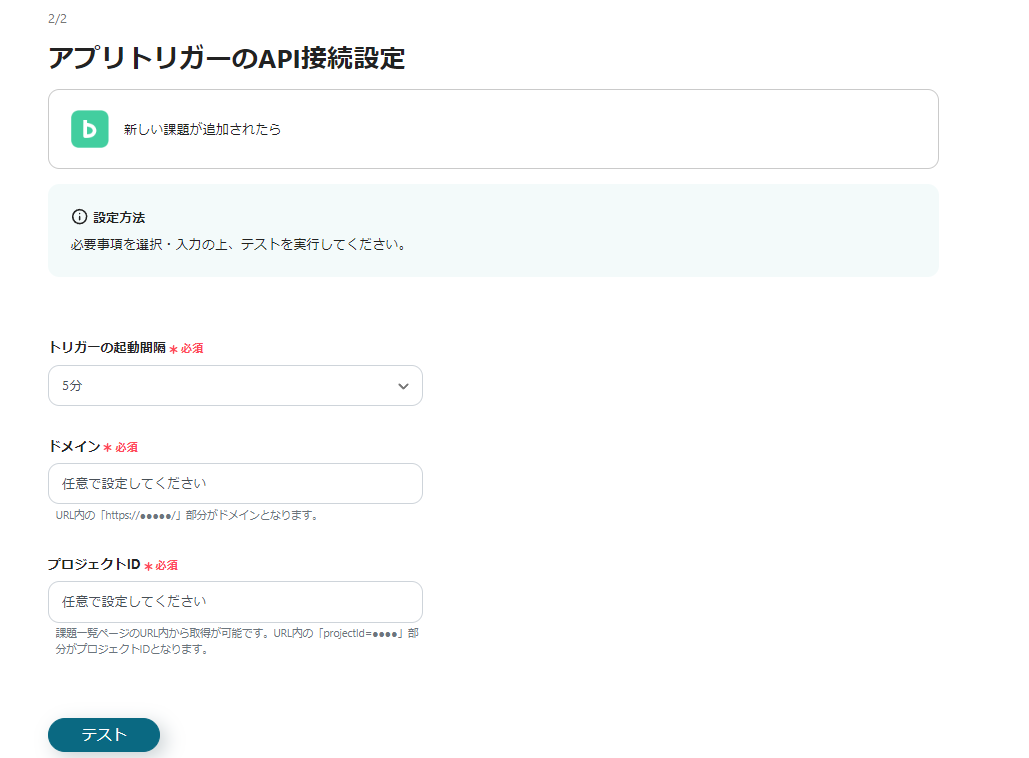
Task: Click the instruction text about running the test
Action: click(x=240, y=244)
